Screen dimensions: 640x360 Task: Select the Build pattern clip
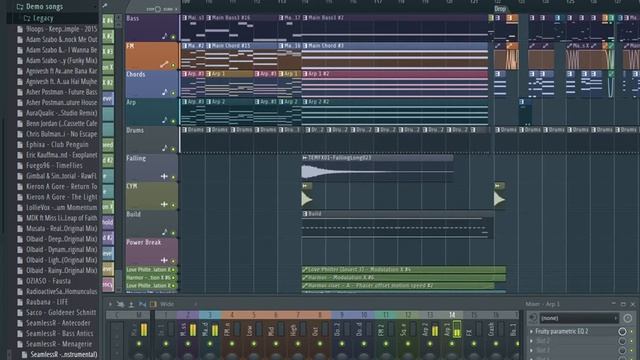tap(397, 224)
